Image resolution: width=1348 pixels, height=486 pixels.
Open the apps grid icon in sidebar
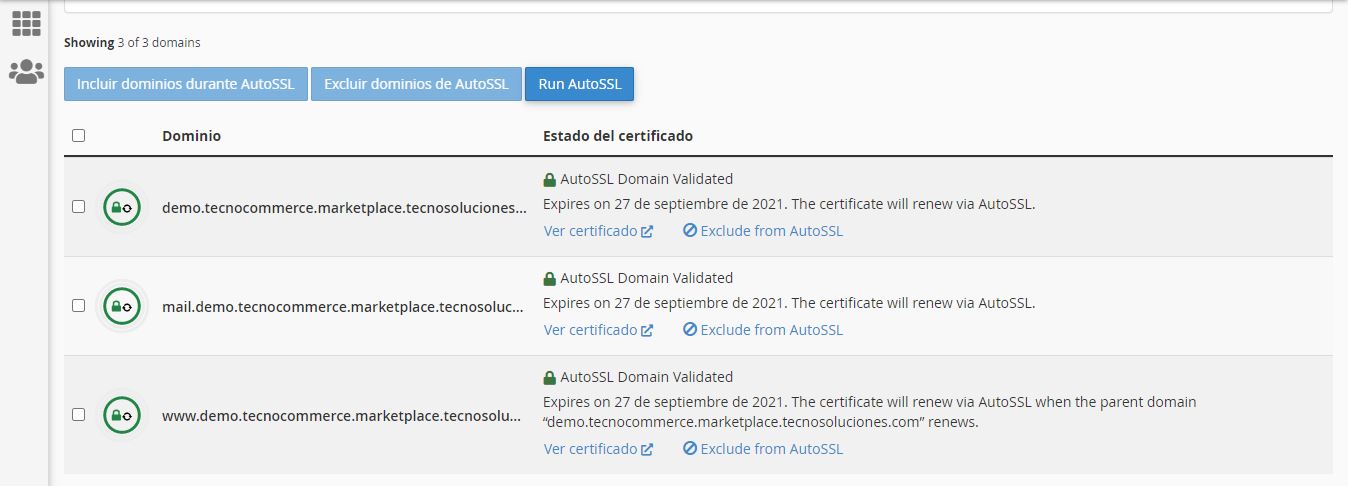(x=26, y=23)
